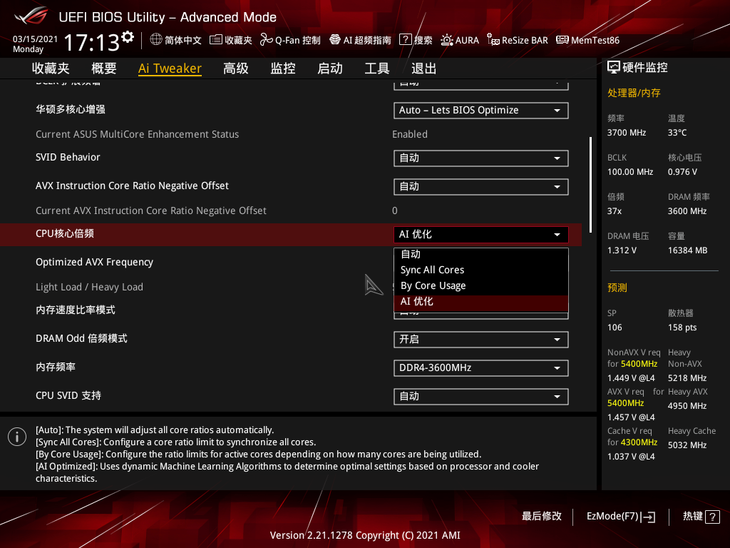The image size is (730, 548).
Task: Launch MemTest86 from top bar
Action: point(587,40)
